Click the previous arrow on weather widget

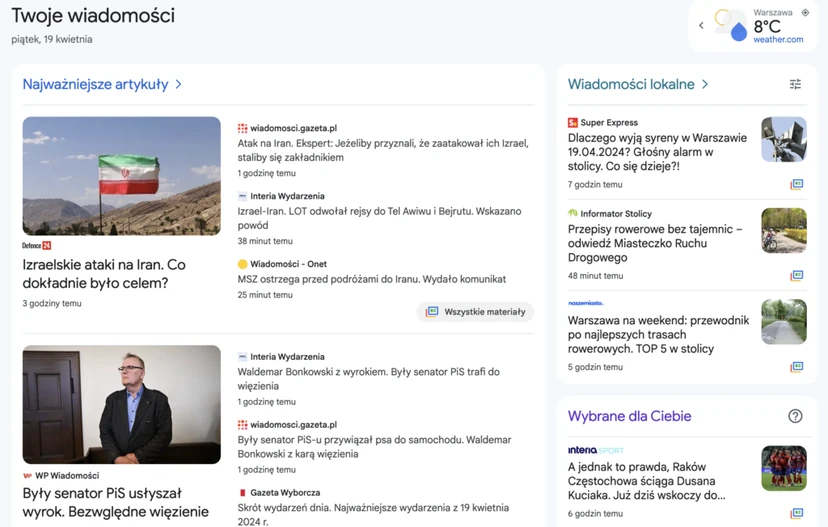click(701, 25)
